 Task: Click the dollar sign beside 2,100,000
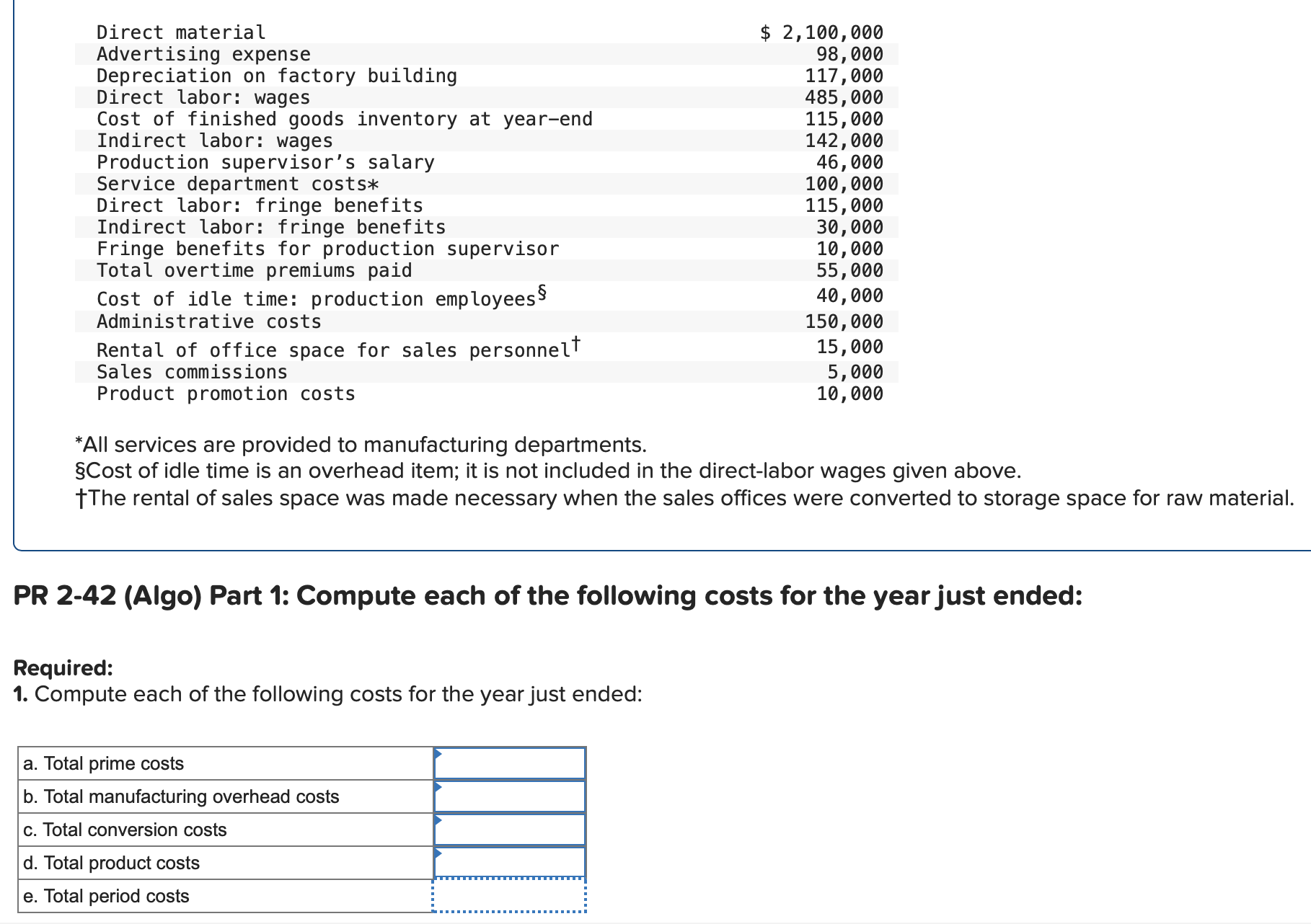pos(764,32)
